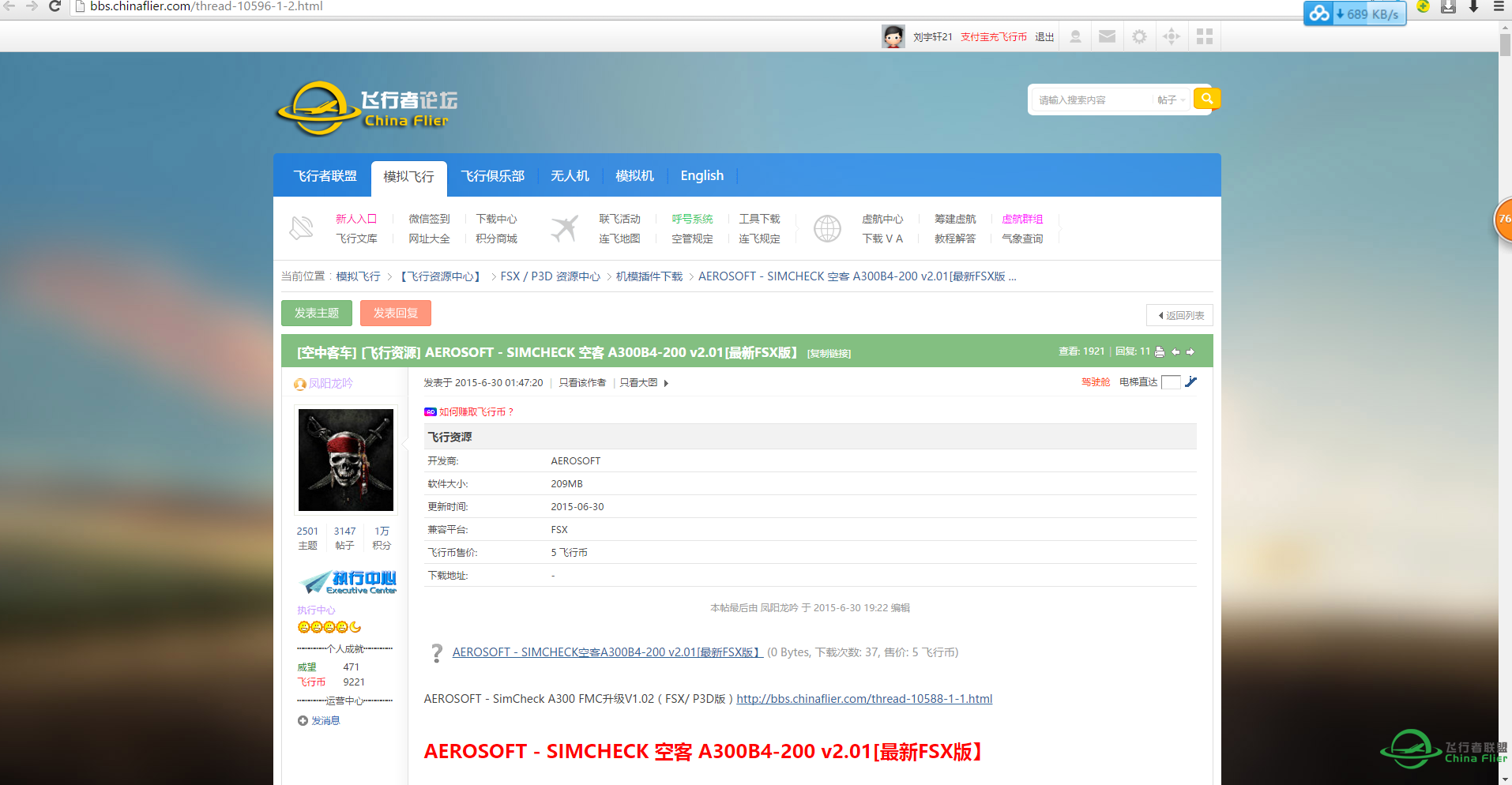
Task: Click 机模插件下载 breadcrumb
Action: (x=649, y=276)
